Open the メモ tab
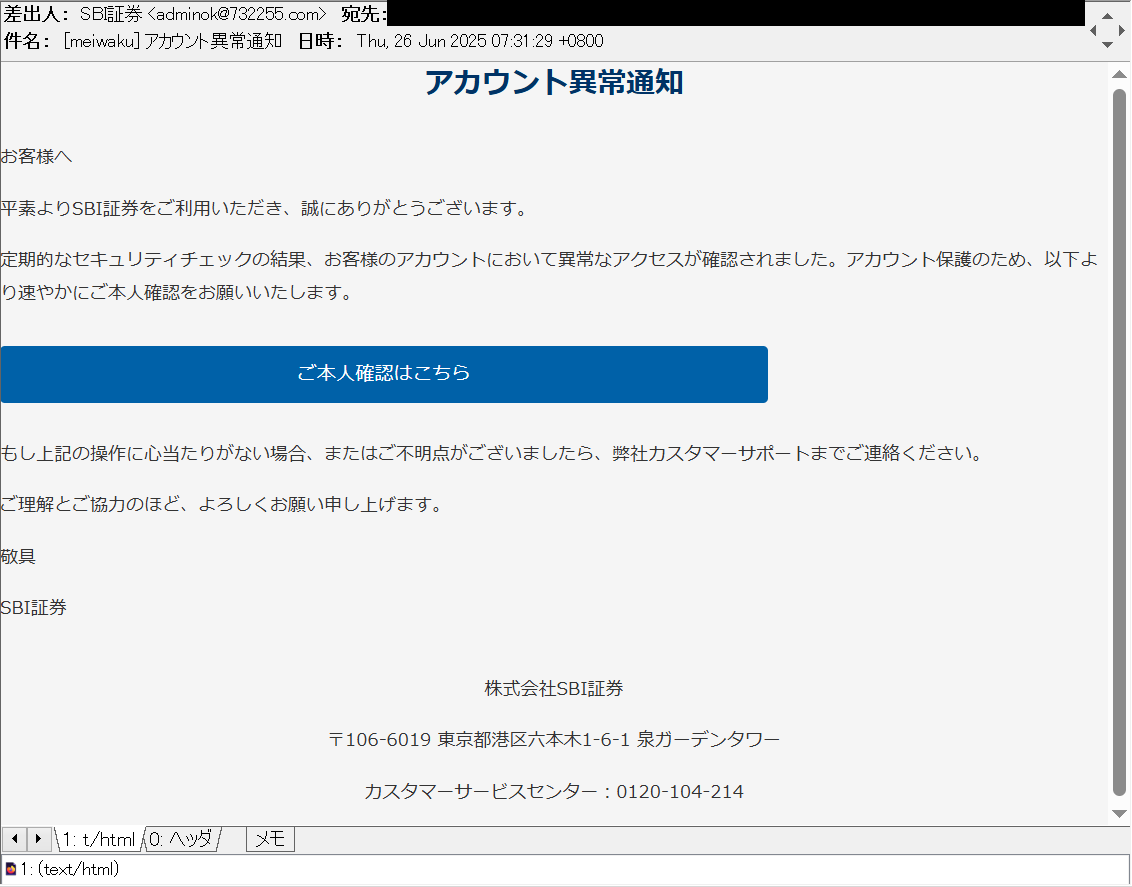The height and width of the screenshot is (887, 1132). coord(270,839)
